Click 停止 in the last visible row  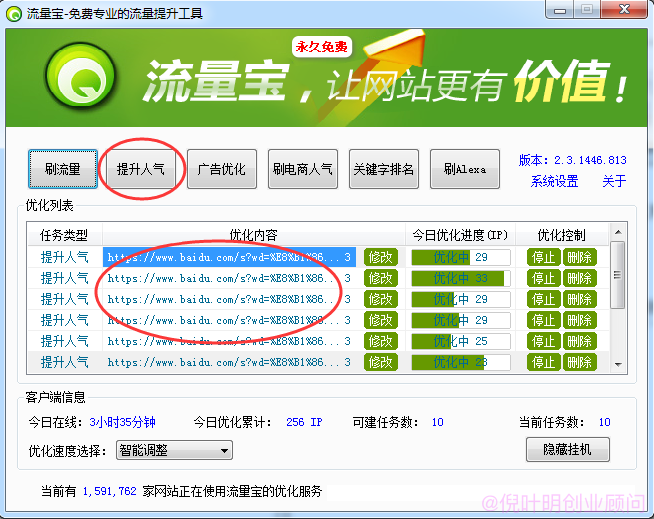(x=543, y=362)
